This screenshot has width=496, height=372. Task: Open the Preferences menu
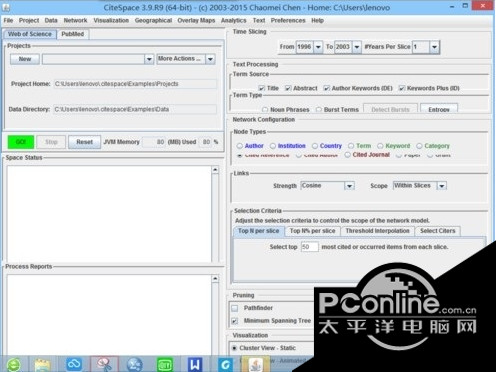[x=288, y=20]
